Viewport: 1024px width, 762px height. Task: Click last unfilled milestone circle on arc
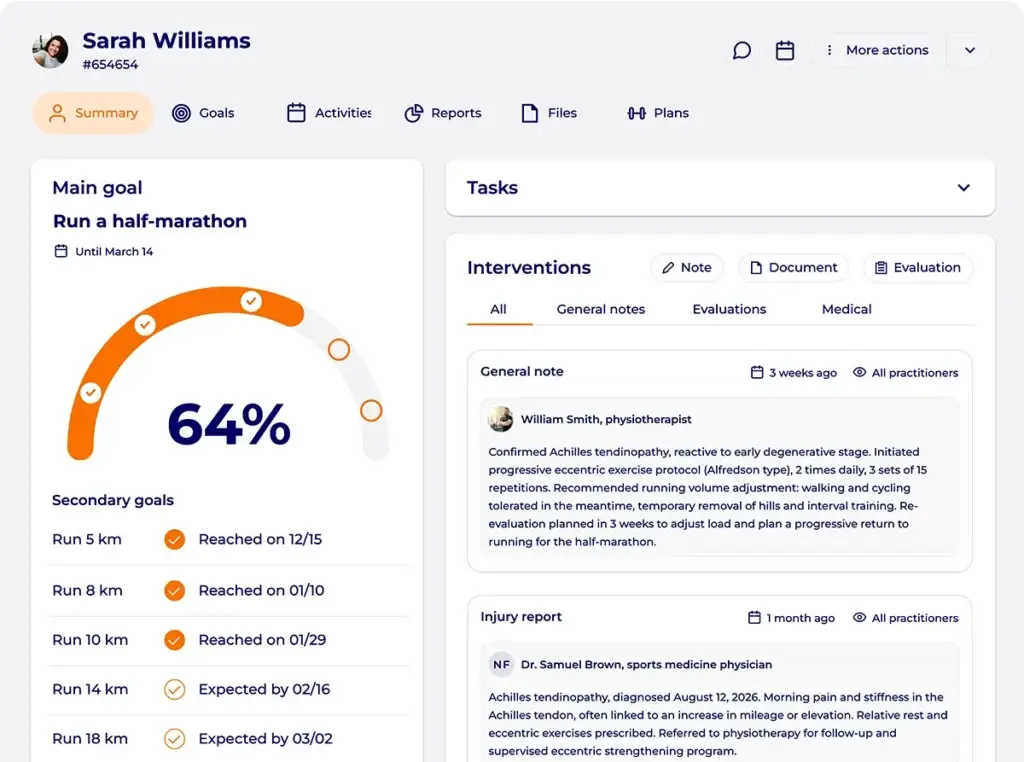pyautogui.click(x=371, y=411)
